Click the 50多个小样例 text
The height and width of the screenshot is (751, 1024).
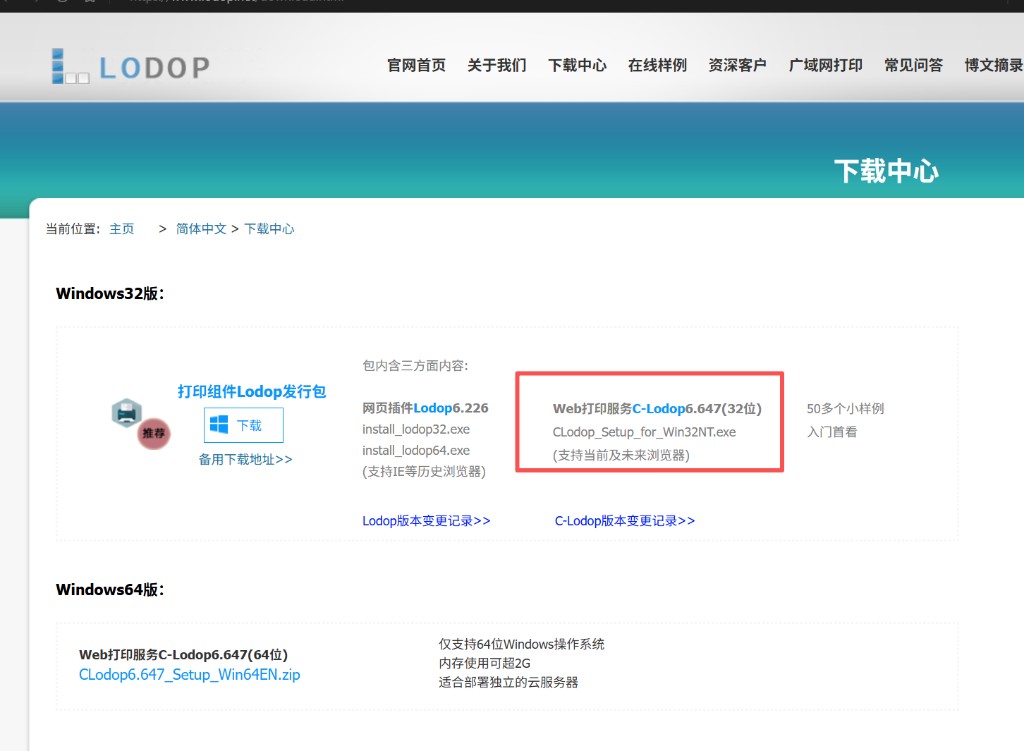pyautogui.click(x=845, y=408)
